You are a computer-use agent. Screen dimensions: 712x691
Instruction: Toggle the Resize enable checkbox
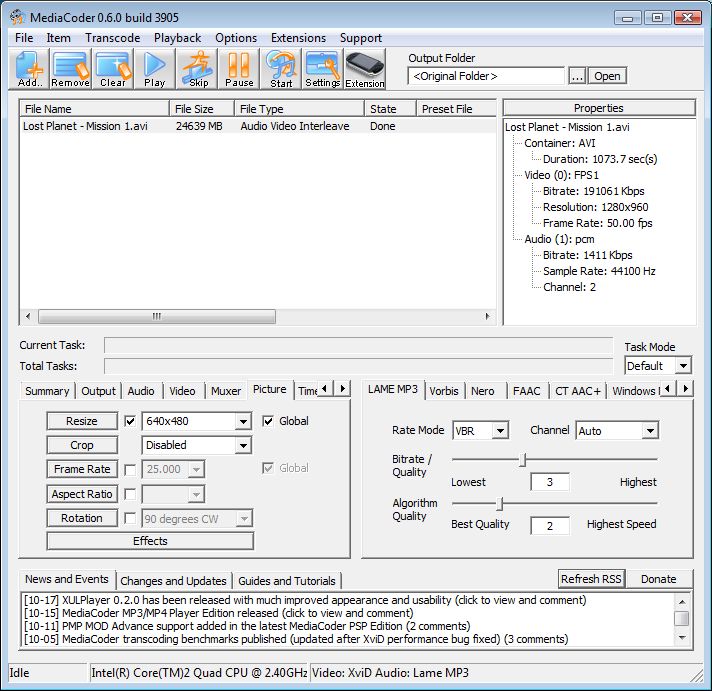(x=130, y=421)
